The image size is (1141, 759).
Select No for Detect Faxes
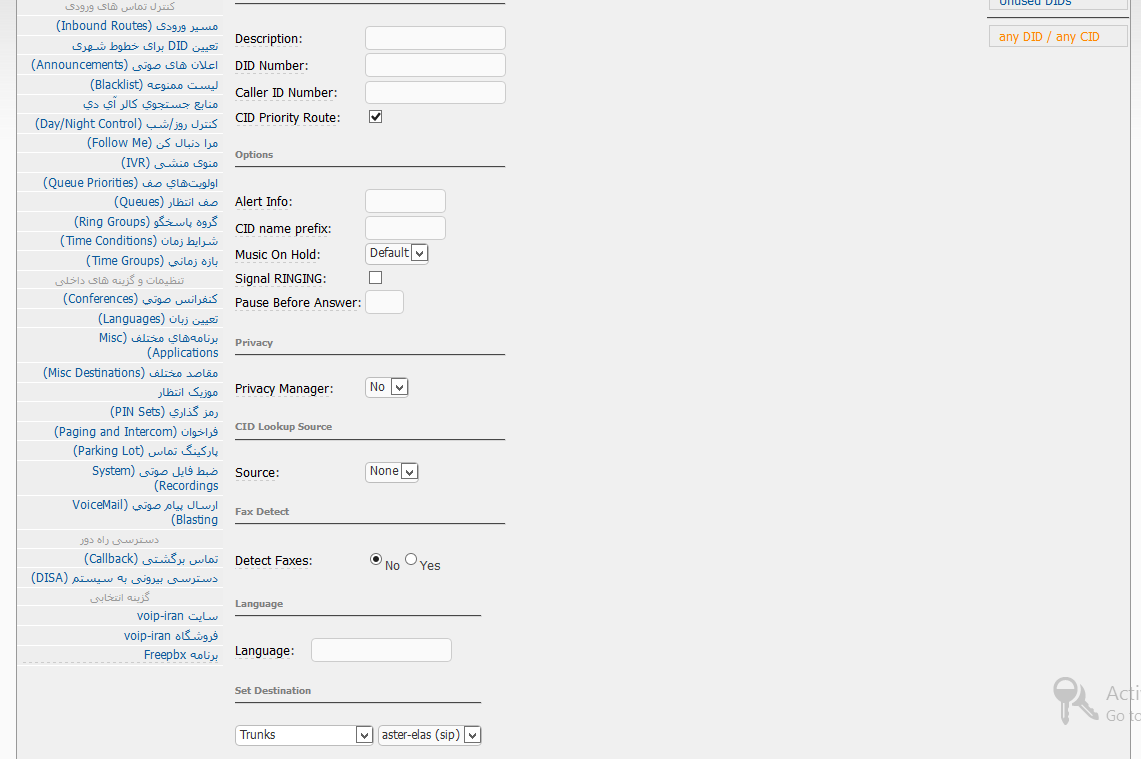(376, 560)
